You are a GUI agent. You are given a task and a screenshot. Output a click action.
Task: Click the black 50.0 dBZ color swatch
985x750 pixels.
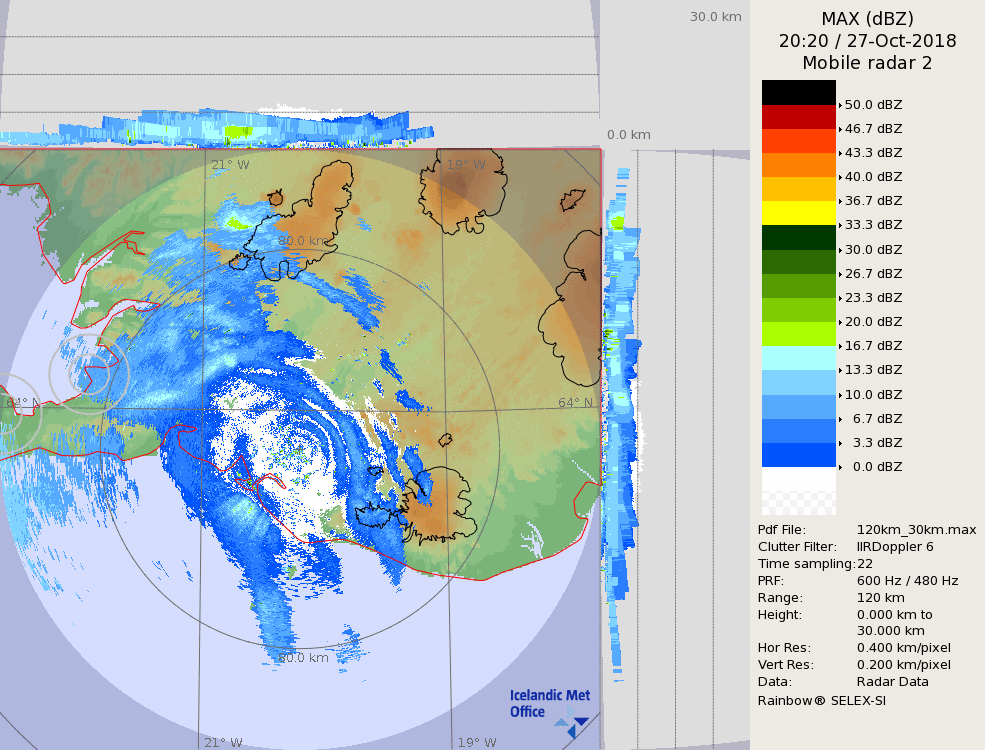[798, 92]
